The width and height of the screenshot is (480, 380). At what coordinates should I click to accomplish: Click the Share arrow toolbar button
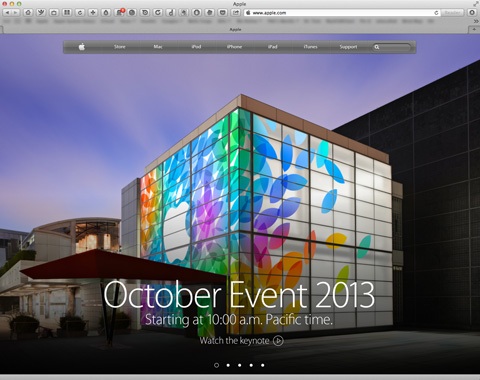point(236,13)
